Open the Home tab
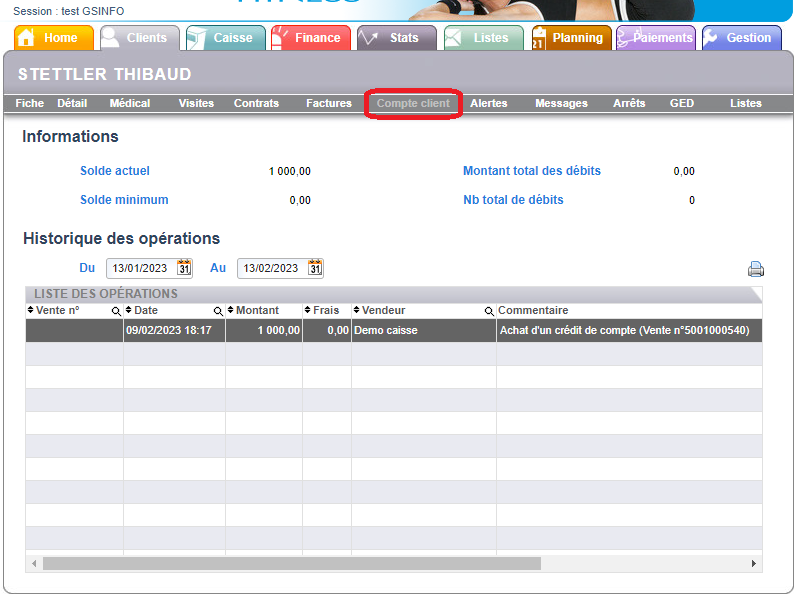 [55, 38]
